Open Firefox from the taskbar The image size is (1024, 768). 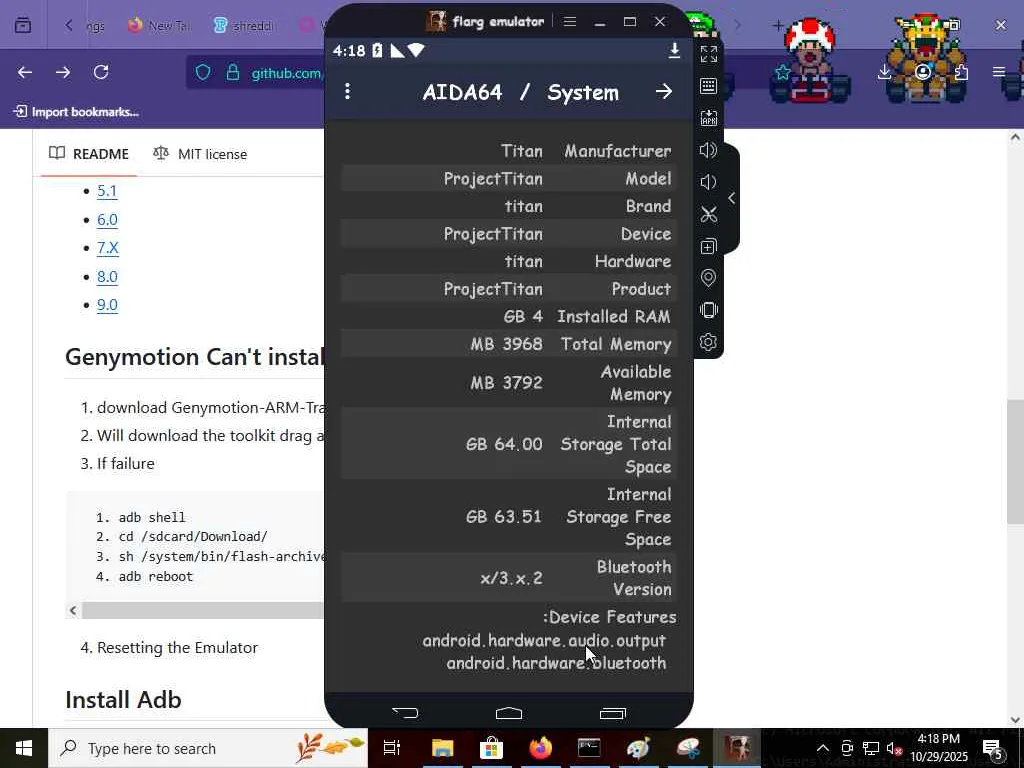[540, 748]
